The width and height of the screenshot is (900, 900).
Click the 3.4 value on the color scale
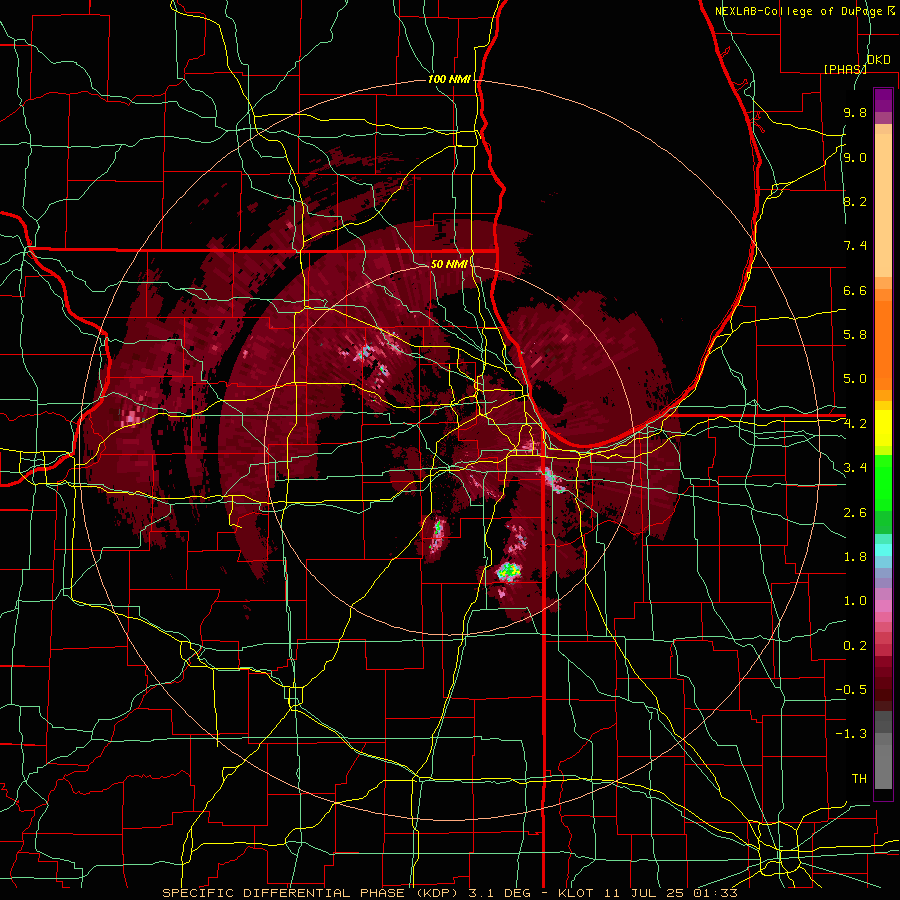[855, 468]
